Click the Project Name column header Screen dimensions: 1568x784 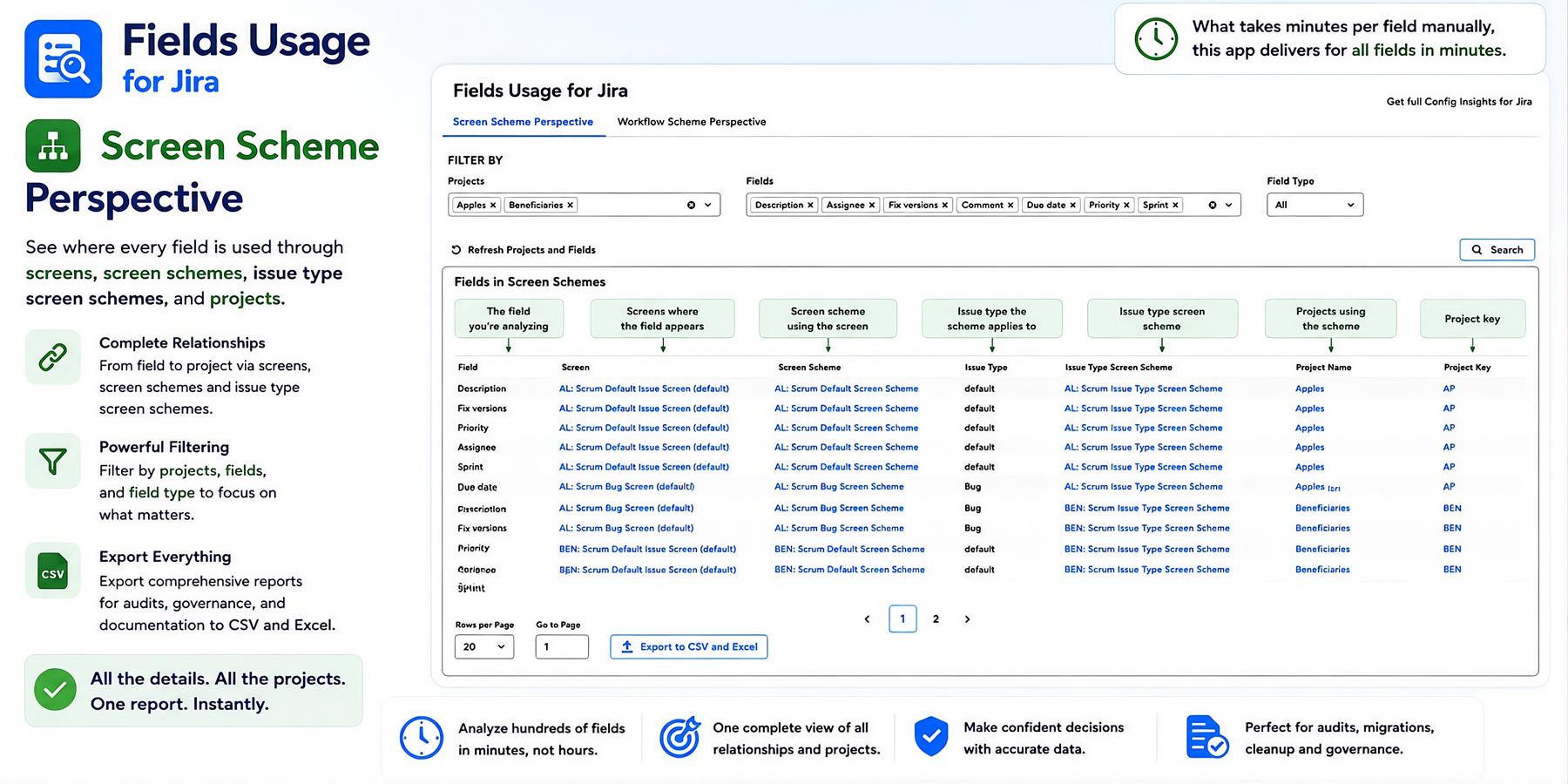click(1323, 368)
